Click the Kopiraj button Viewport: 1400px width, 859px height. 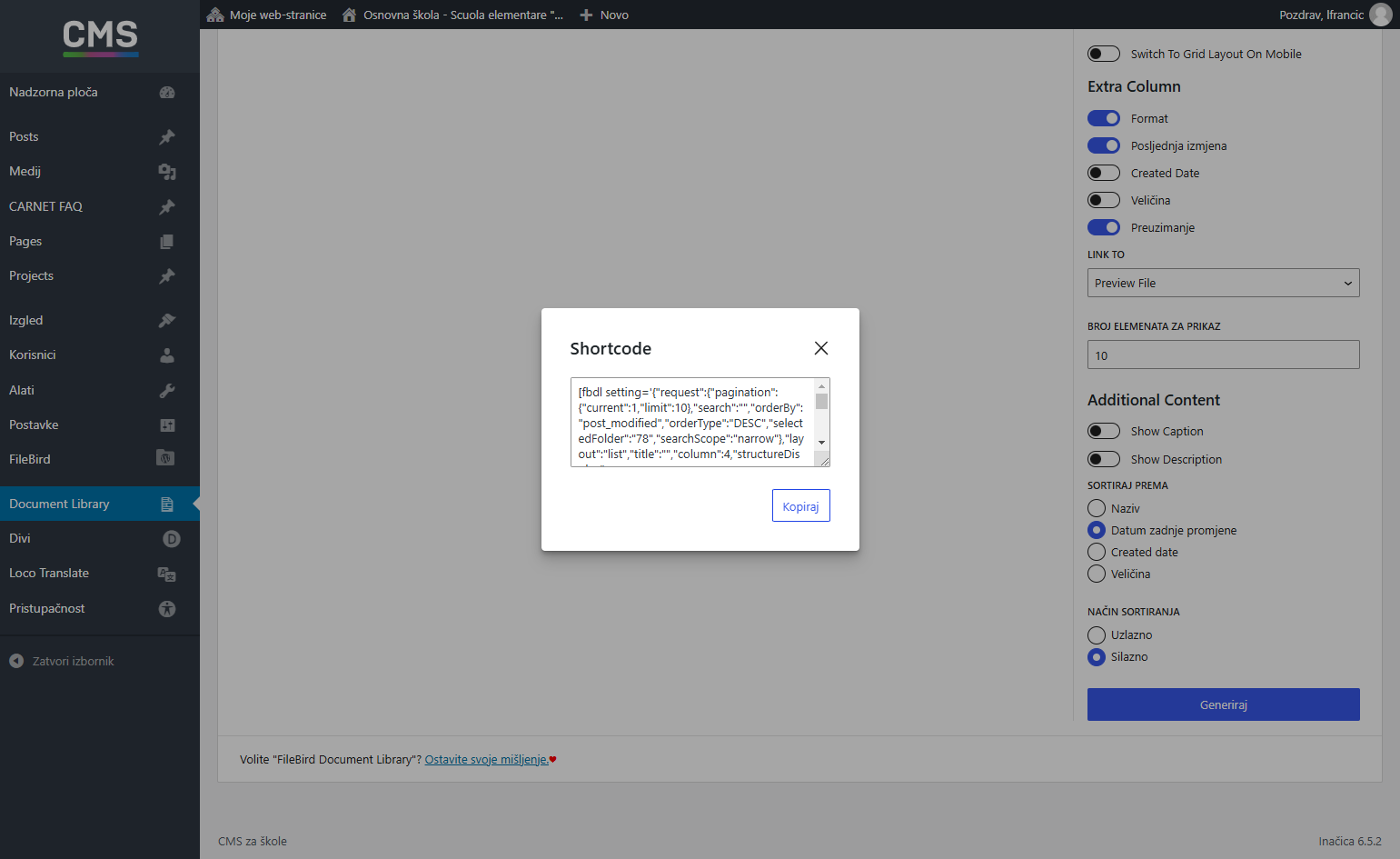(x=800, y=505)
